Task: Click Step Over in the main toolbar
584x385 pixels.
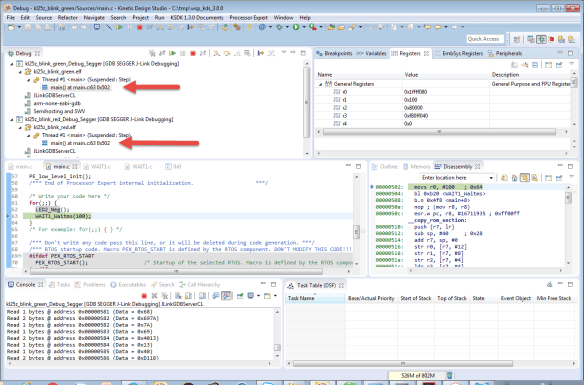Action: click(170, 27)
